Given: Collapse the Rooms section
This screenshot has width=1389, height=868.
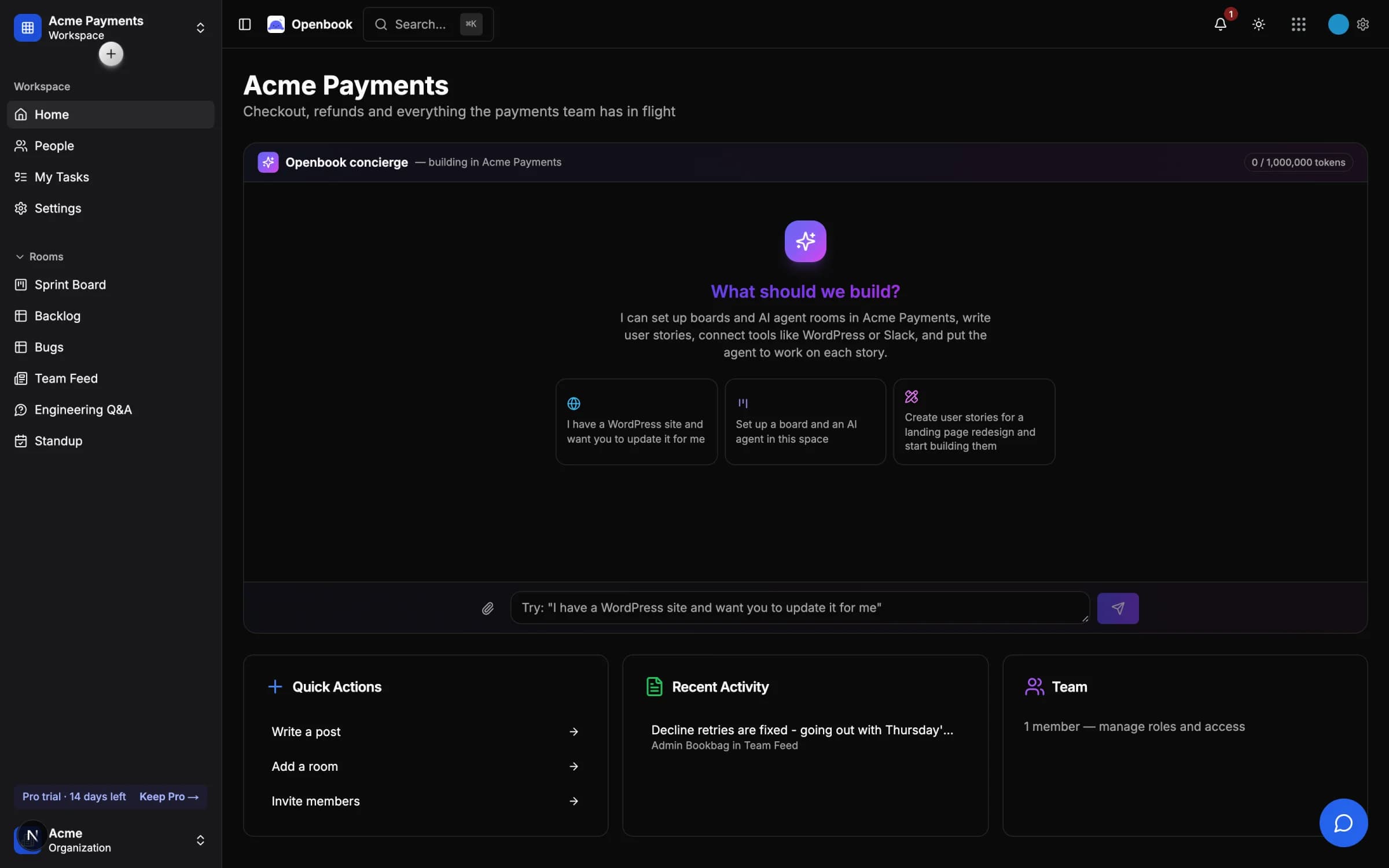Looking at the screenshot, I should (39, 256).
